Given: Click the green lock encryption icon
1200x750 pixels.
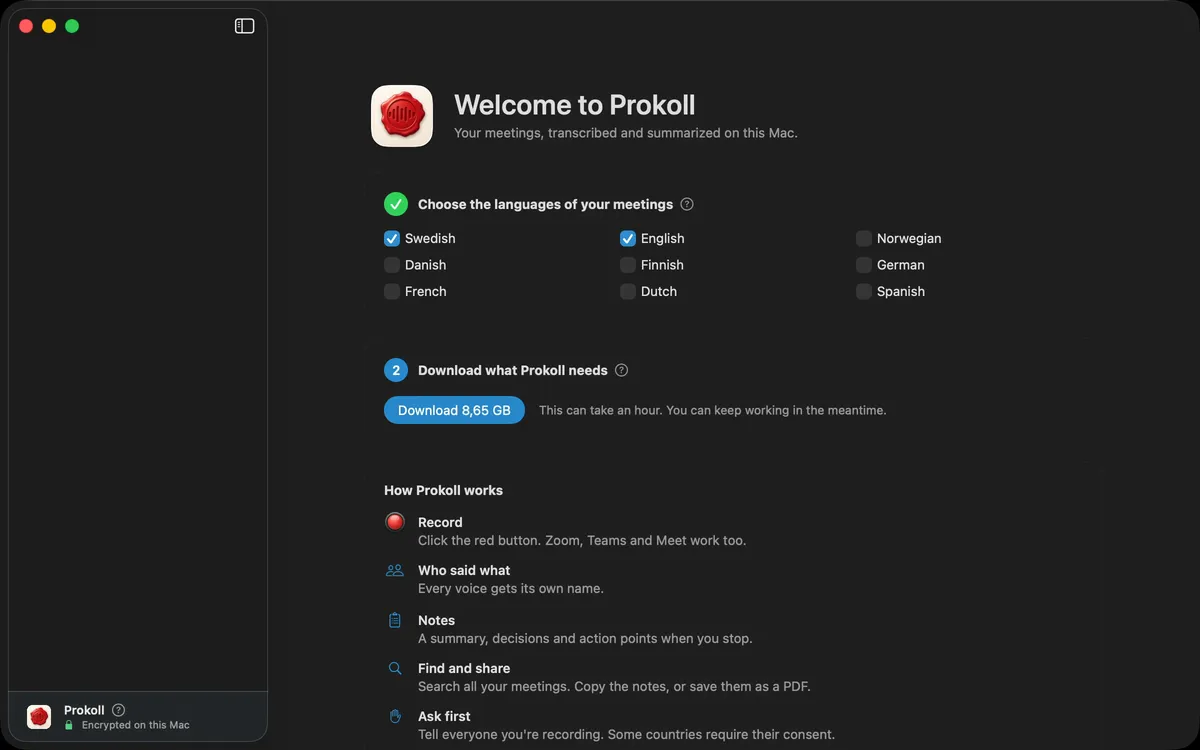Looking at the screenshot, I should click(69, 725).
